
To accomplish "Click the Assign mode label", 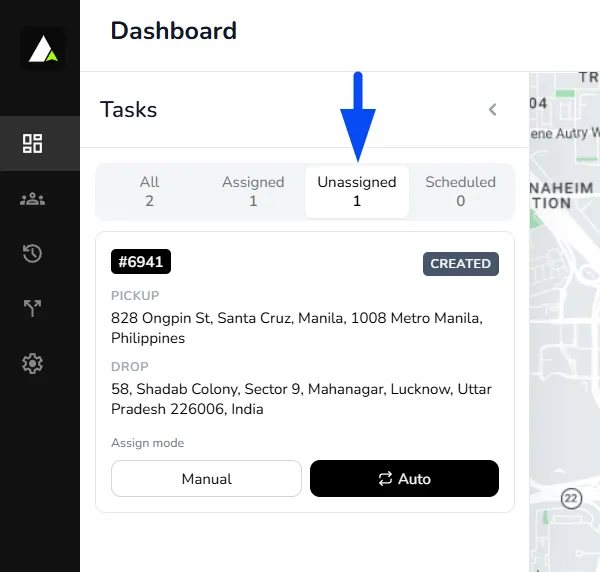I will coord(147,443).
